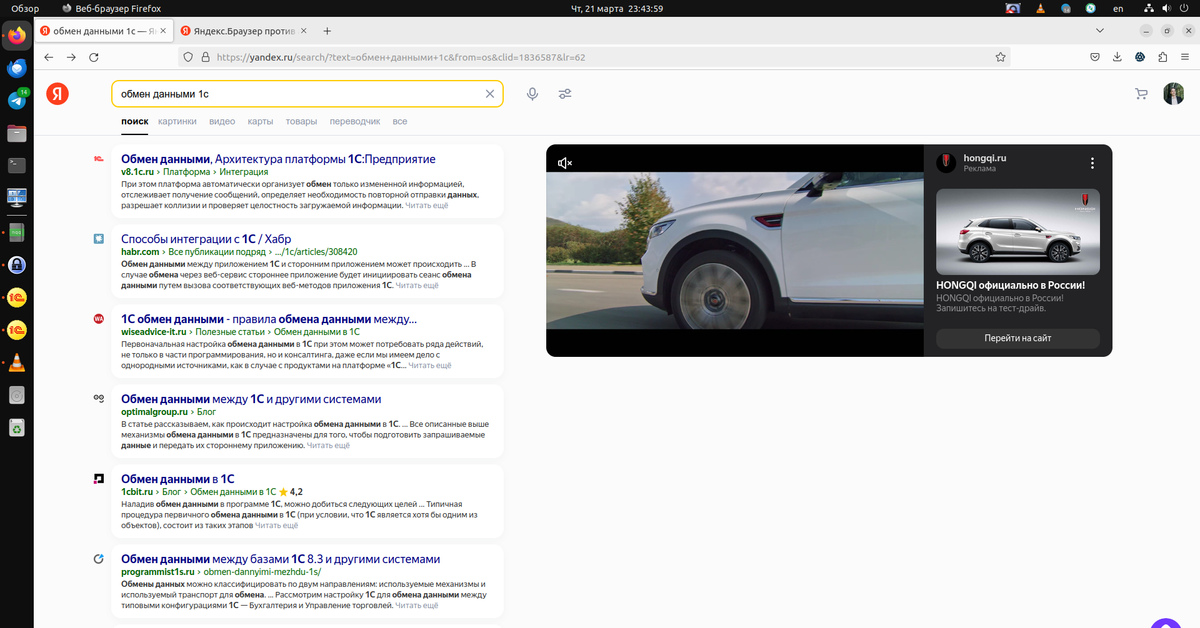Image resolution: width=1200 pixels, height=628 pixels.
Task: Click inside the Yandex search input field
Action: tap(300, 94)
